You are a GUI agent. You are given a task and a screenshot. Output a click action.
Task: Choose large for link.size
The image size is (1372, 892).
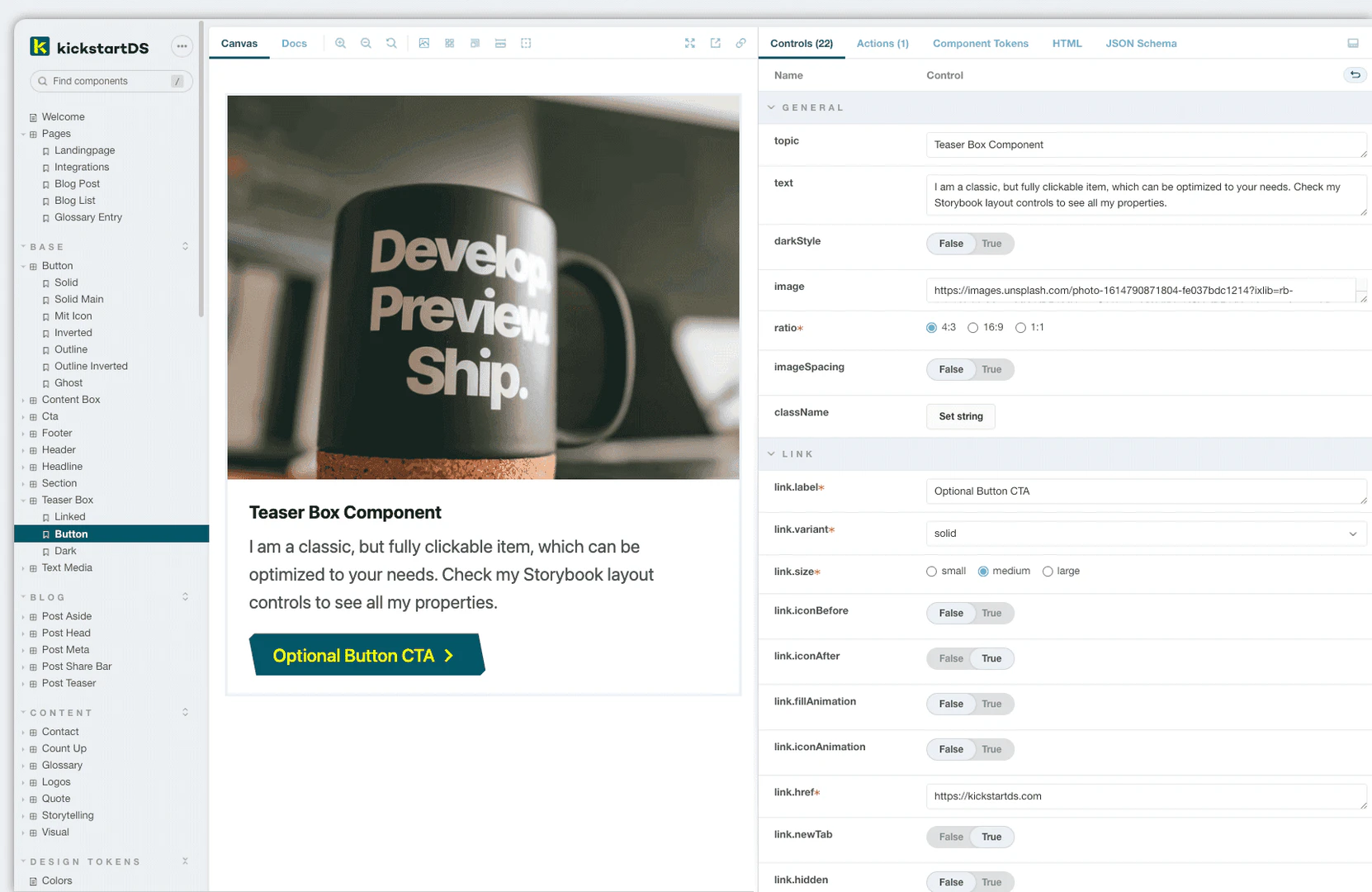click(x=1048, y=572)
